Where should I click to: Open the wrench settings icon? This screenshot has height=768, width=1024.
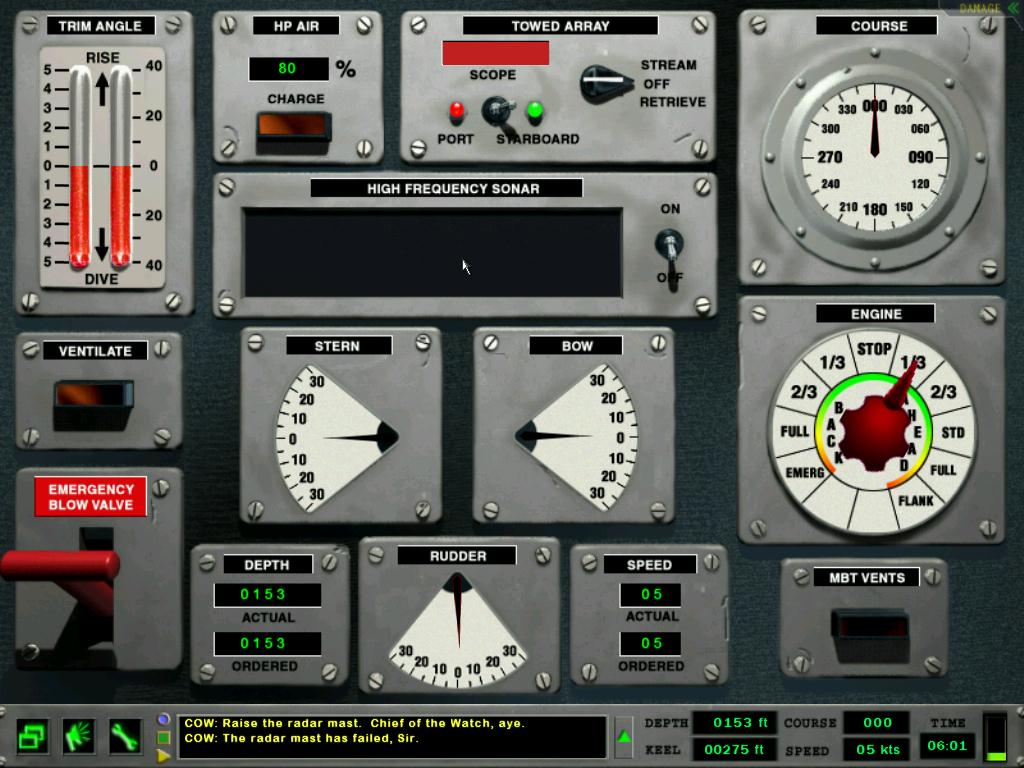tap(124, 736)
